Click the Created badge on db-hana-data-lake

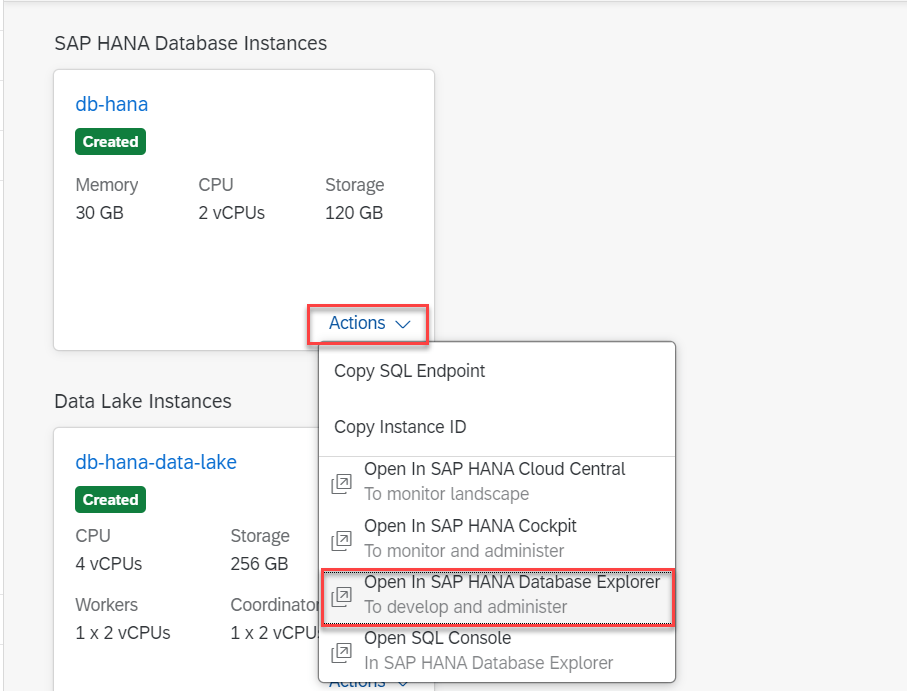[110, 500]
